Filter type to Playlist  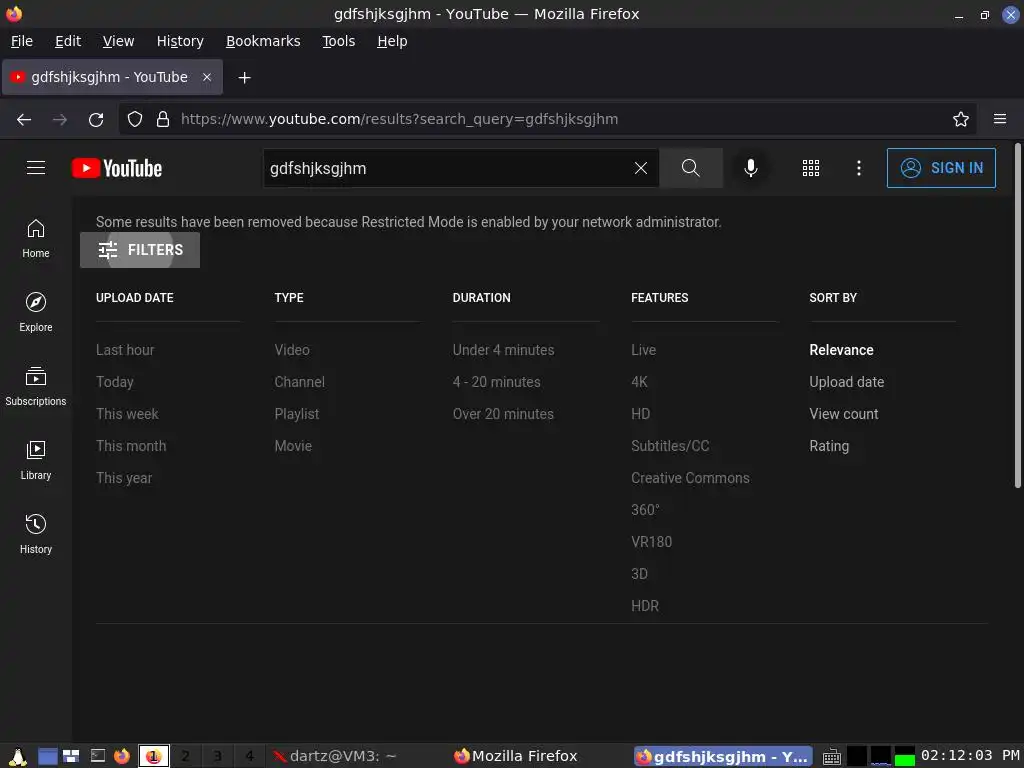click(x=296, y=414)
